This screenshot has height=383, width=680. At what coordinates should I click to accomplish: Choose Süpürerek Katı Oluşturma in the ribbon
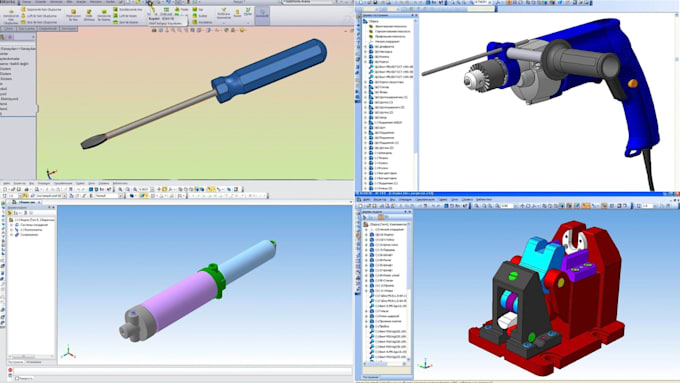pos(41,10)
